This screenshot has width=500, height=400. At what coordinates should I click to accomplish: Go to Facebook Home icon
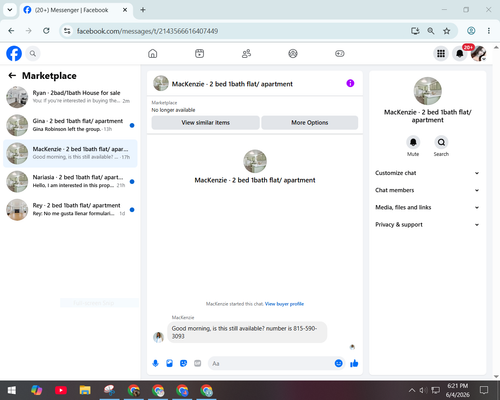pyautogui.click(x=153, y=53)
